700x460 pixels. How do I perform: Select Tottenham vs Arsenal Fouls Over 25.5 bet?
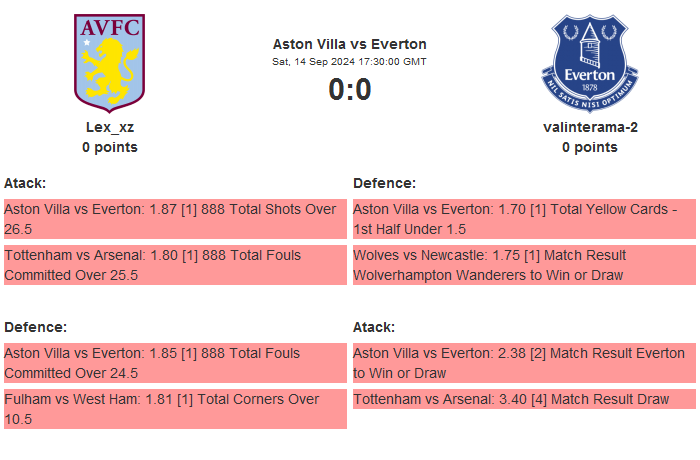[x=175, y=265]
